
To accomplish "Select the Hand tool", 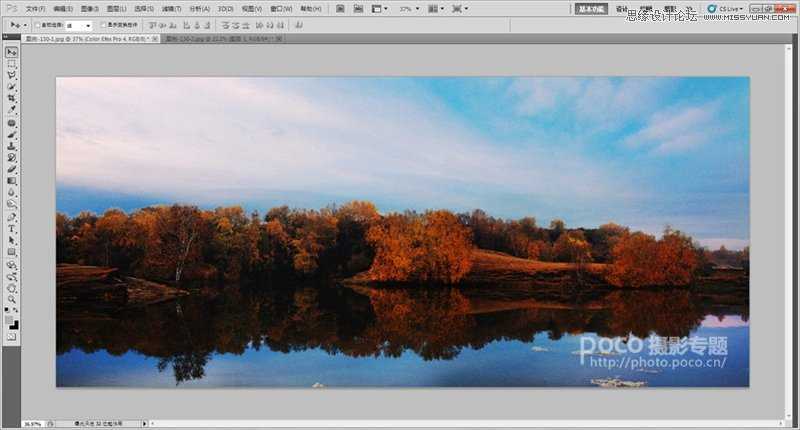I will coord(11,288).
